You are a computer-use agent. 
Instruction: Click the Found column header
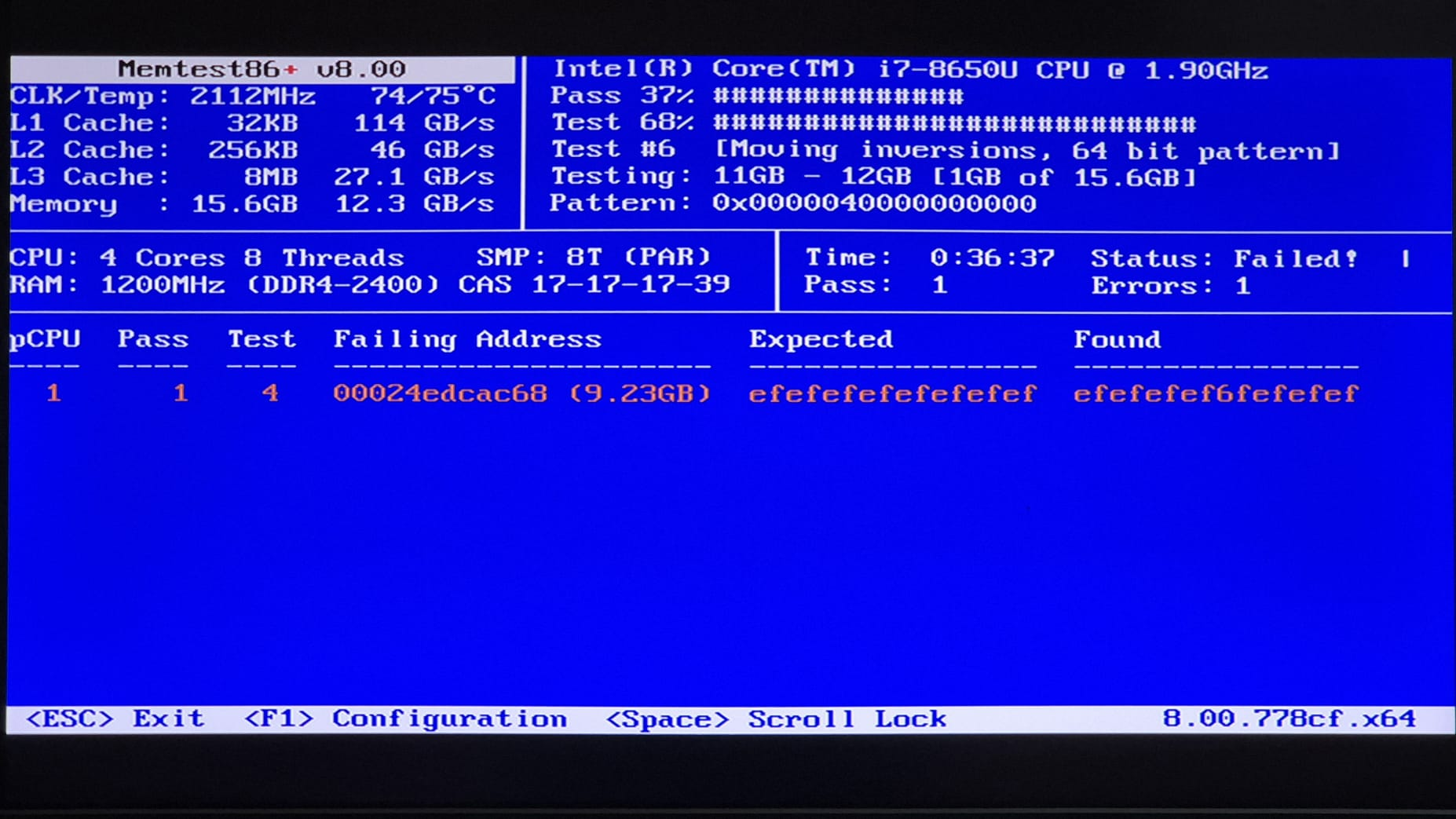pyautogui.click(x=1117, y=339)
